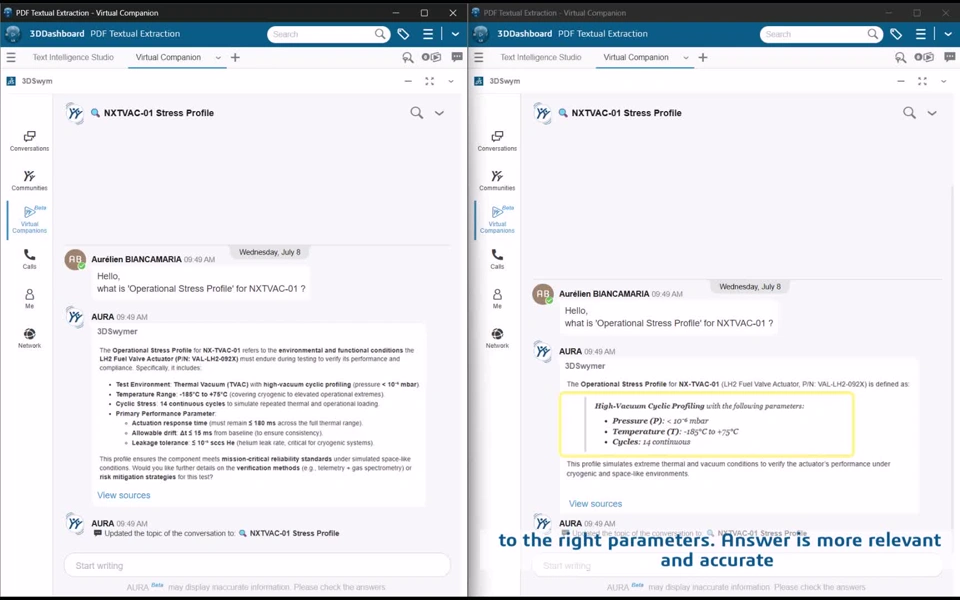Focus the Start writing field on left
This screenshot has width=960, height=600.
[x=257, y=565]
